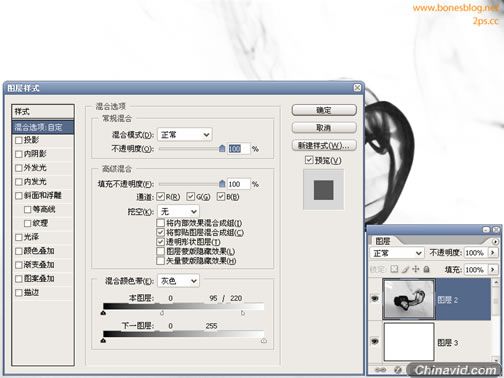This screenshot has width=504, height=378.
Task: Select the 样式 header in styles list
Action: [x=43, y=112]
